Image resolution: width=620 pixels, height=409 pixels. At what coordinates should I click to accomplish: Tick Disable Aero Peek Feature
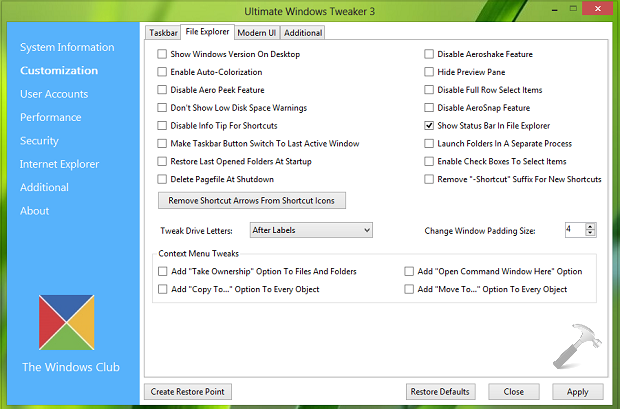[162, 90]
